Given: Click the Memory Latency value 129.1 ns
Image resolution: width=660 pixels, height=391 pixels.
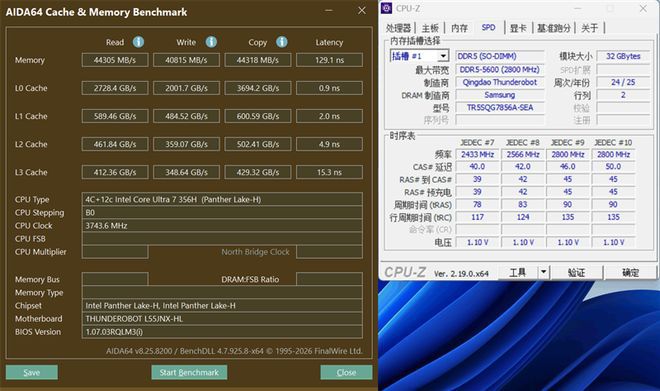Looking at the screenshot, I should pyautogui.click(x=329, y=60).
